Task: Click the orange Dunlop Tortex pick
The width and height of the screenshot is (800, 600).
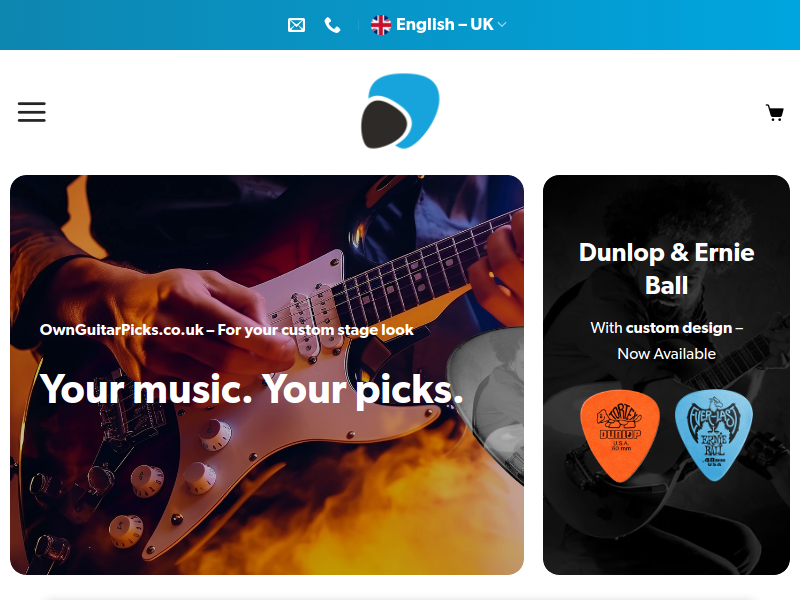Action: pos(619,436)
